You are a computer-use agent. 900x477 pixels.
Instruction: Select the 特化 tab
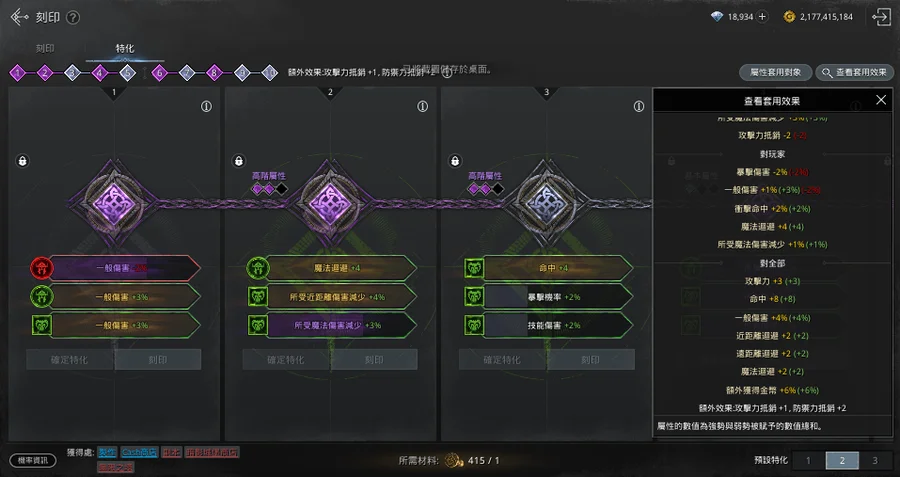(x=125, y=49)
